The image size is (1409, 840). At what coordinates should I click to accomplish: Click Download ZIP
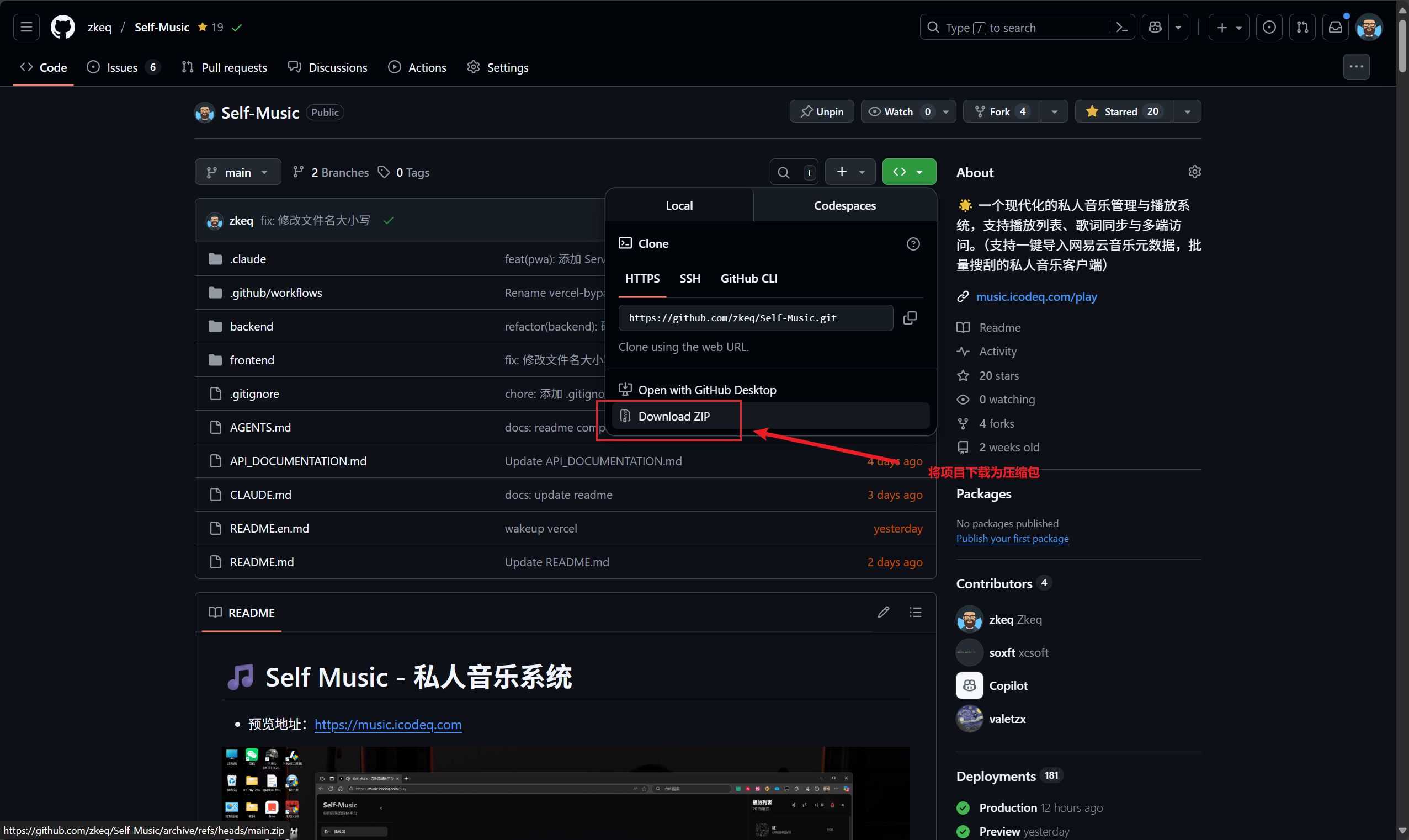point(770,416)
